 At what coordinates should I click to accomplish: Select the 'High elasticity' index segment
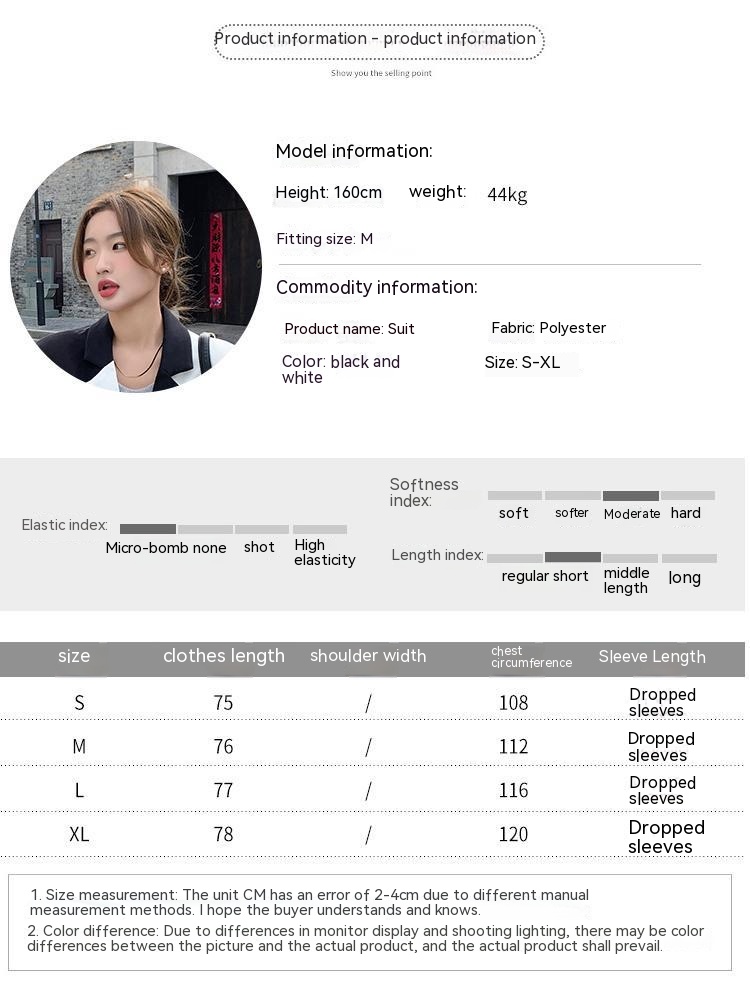tap(320, 529)
